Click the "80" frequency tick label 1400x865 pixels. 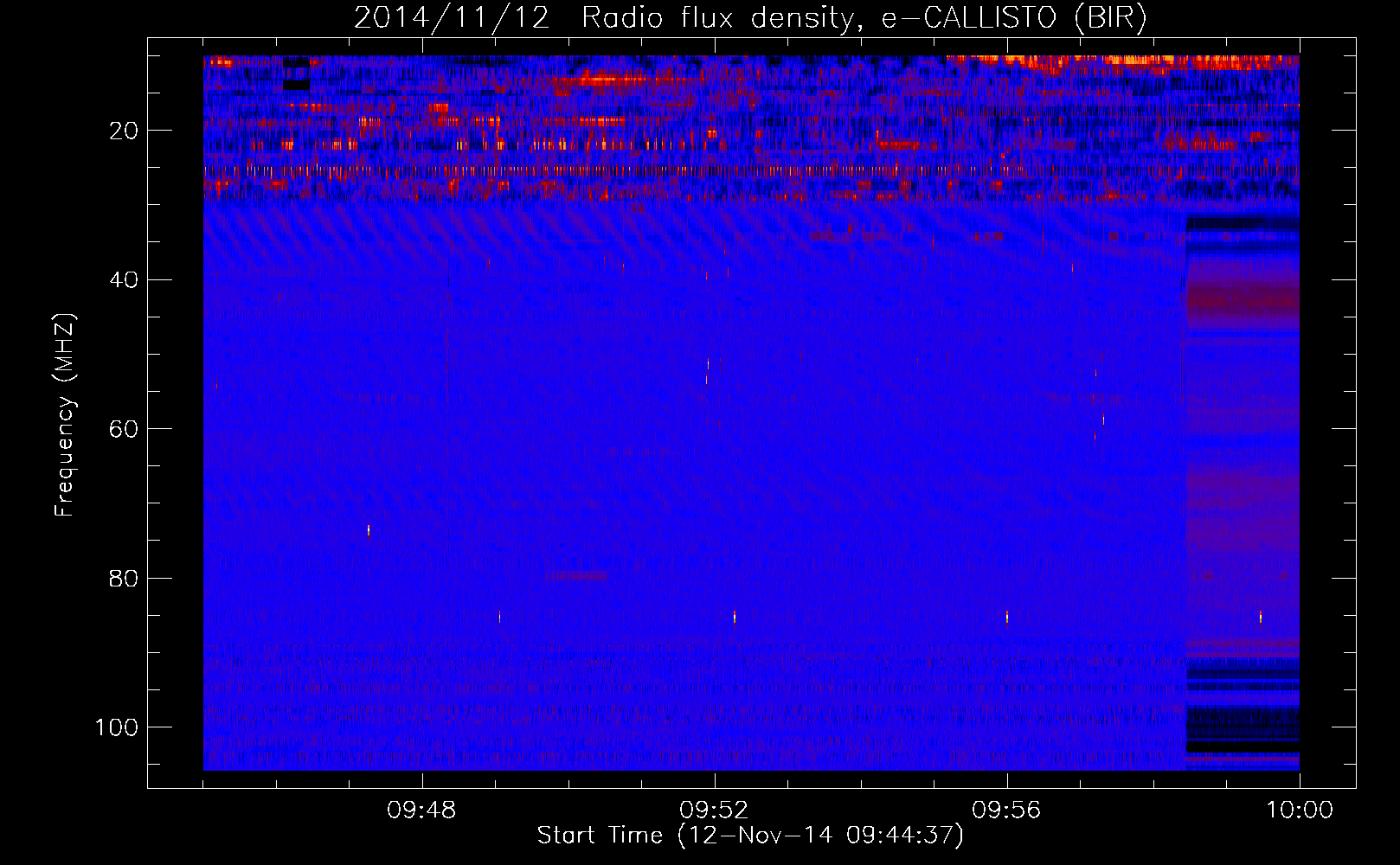tap(124, 579)
